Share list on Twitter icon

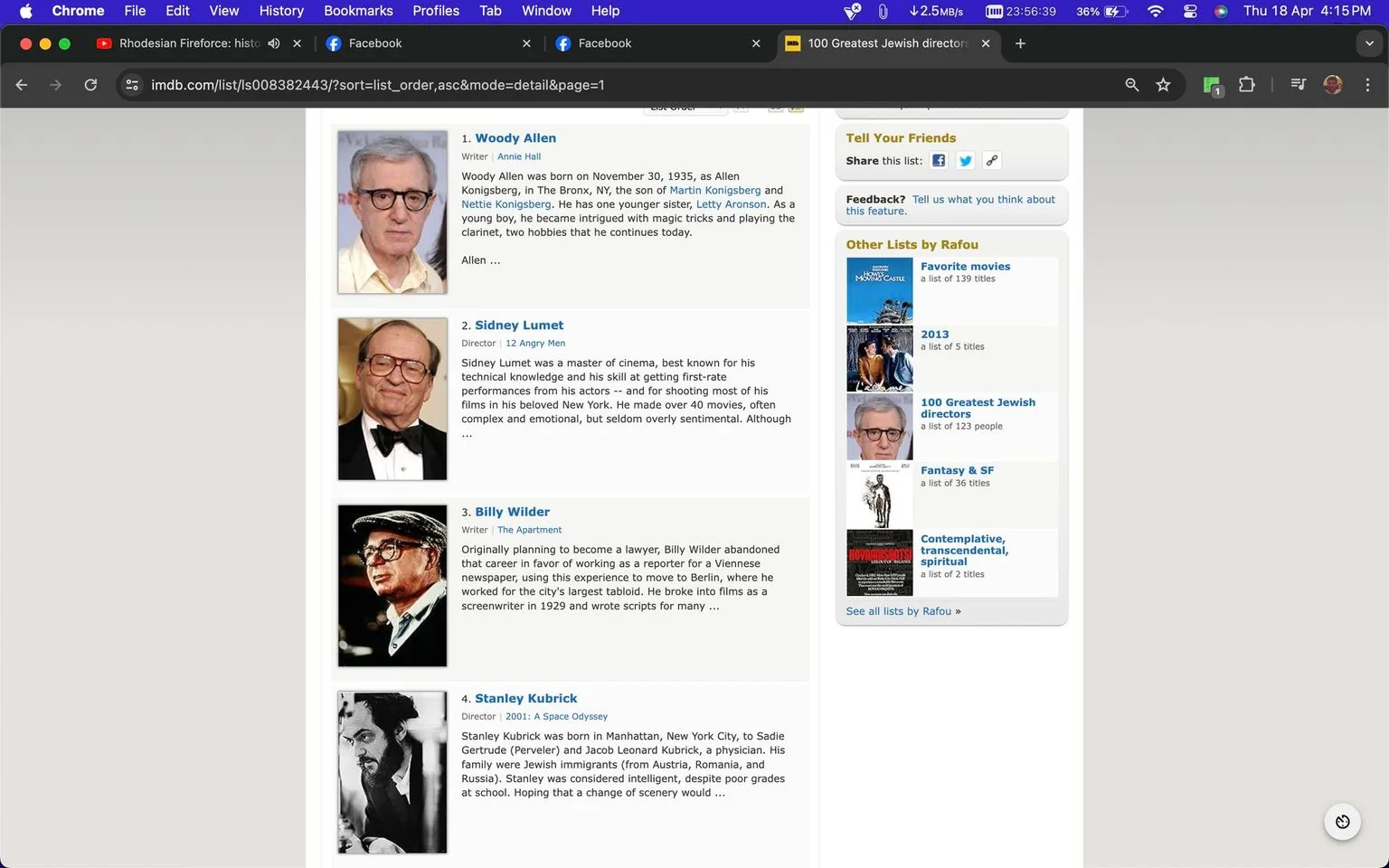point(966,161)
